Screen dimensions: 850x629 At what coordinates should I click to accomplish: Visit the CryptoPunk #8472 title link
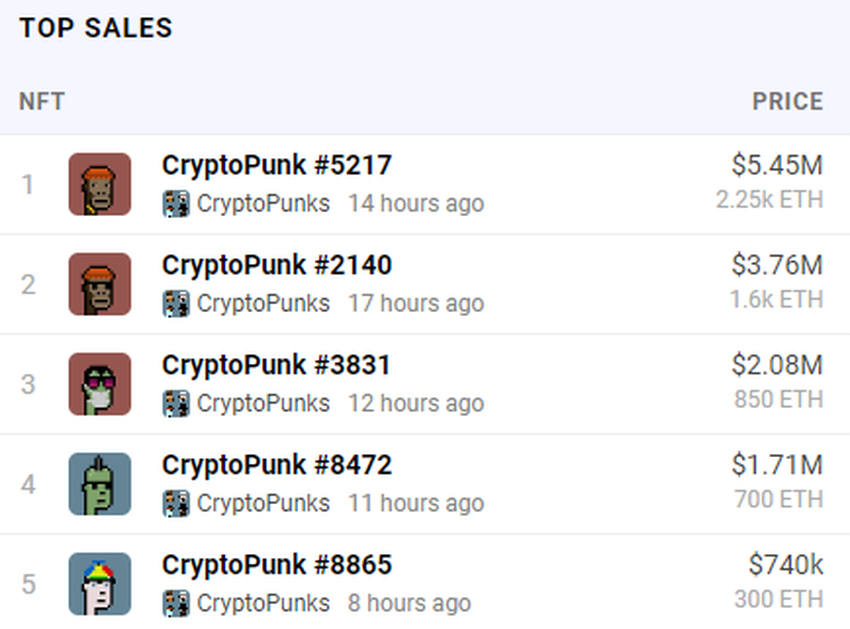point(276,465)
